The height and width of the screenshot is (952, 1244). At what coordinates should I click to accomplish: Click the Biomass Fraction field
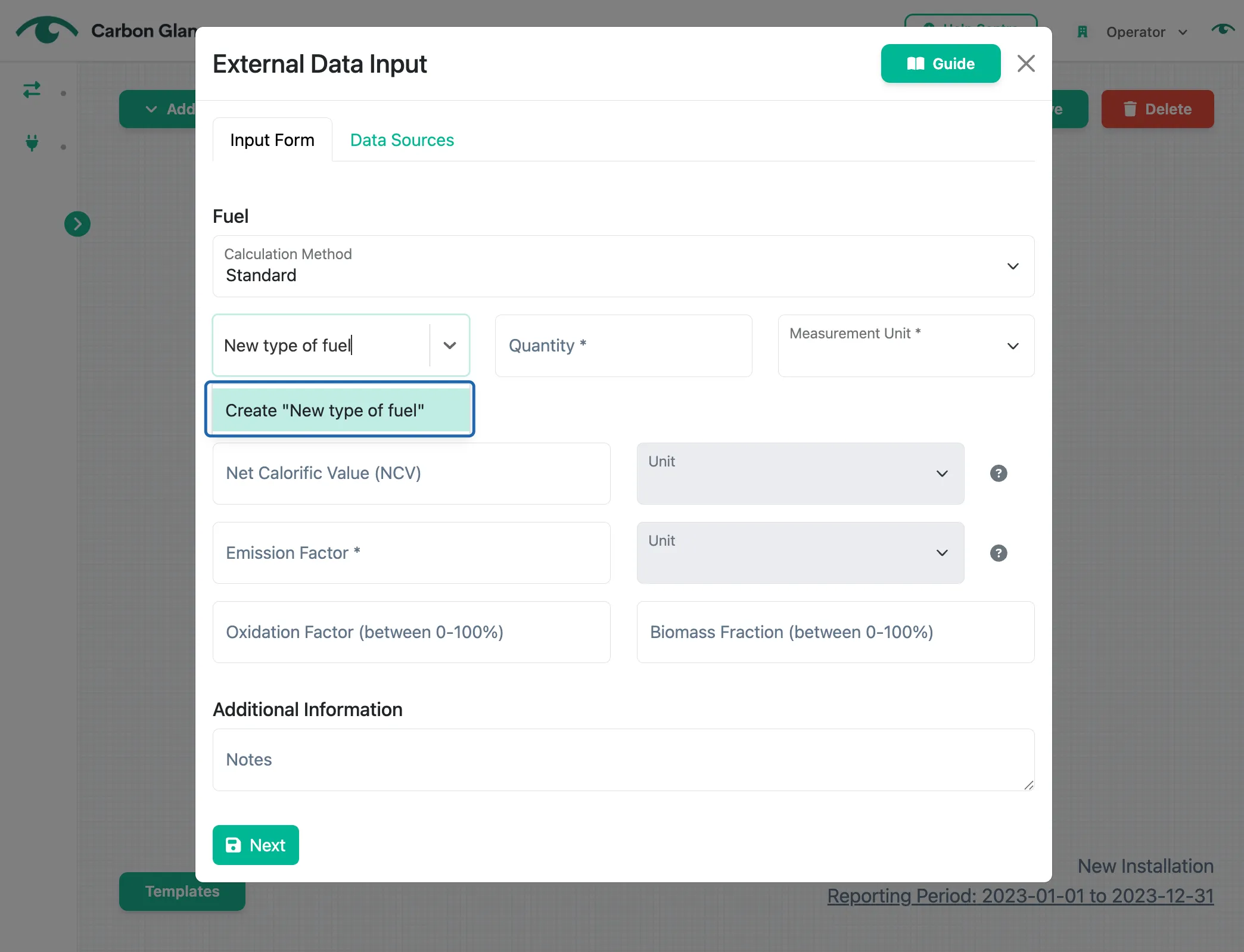pos(835,632)
